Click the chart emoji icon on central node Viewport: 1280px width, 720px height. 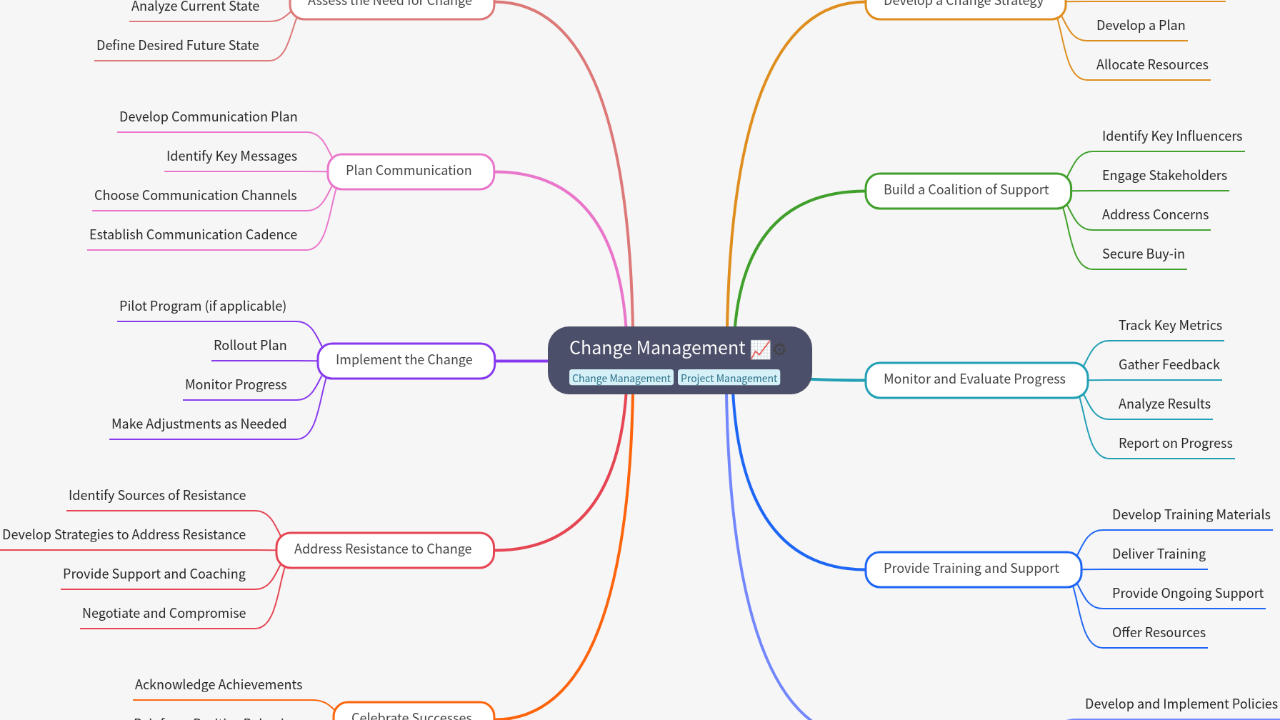pyautogui.click(x=760, y=349)
